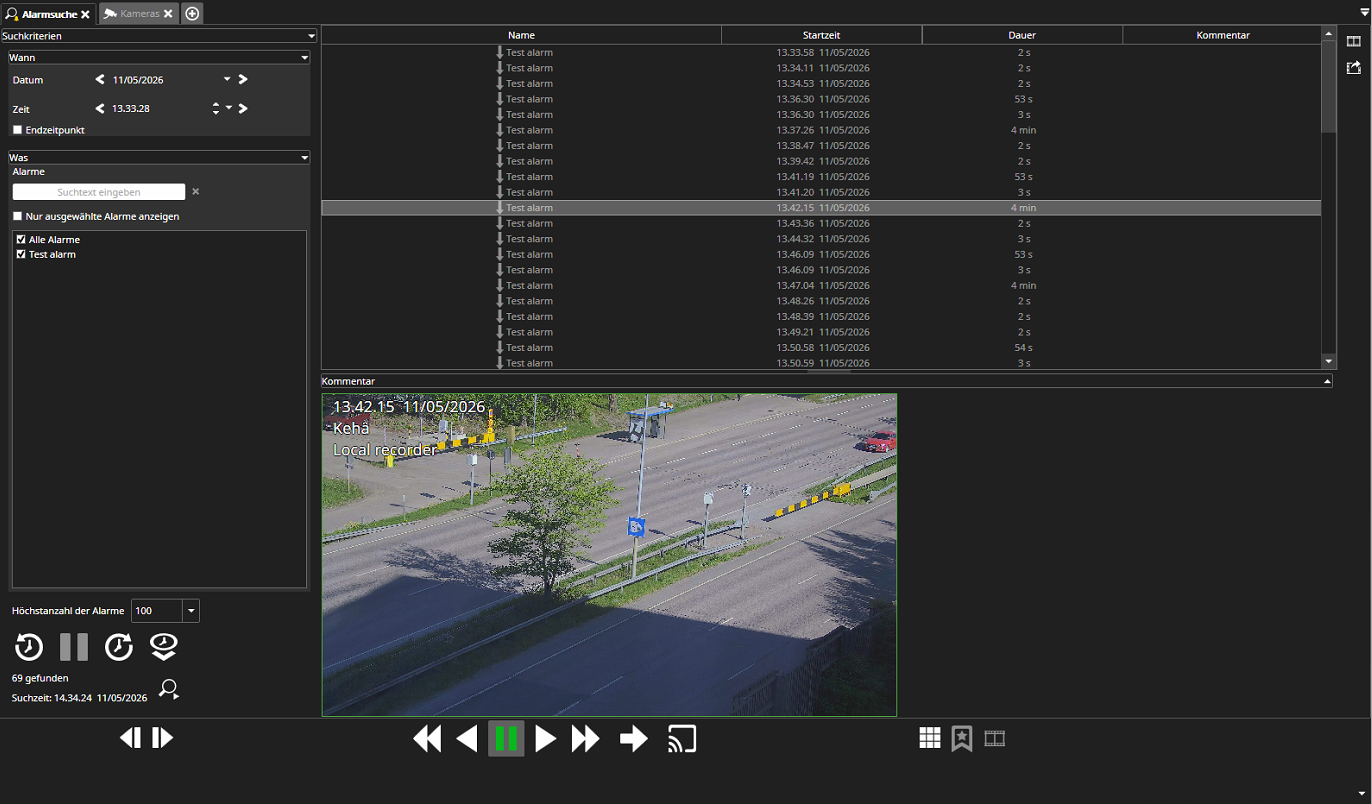Screen dimensions: 1372x804
Task: Open the top-right window menu arrow
Action: click(1365, 12)
